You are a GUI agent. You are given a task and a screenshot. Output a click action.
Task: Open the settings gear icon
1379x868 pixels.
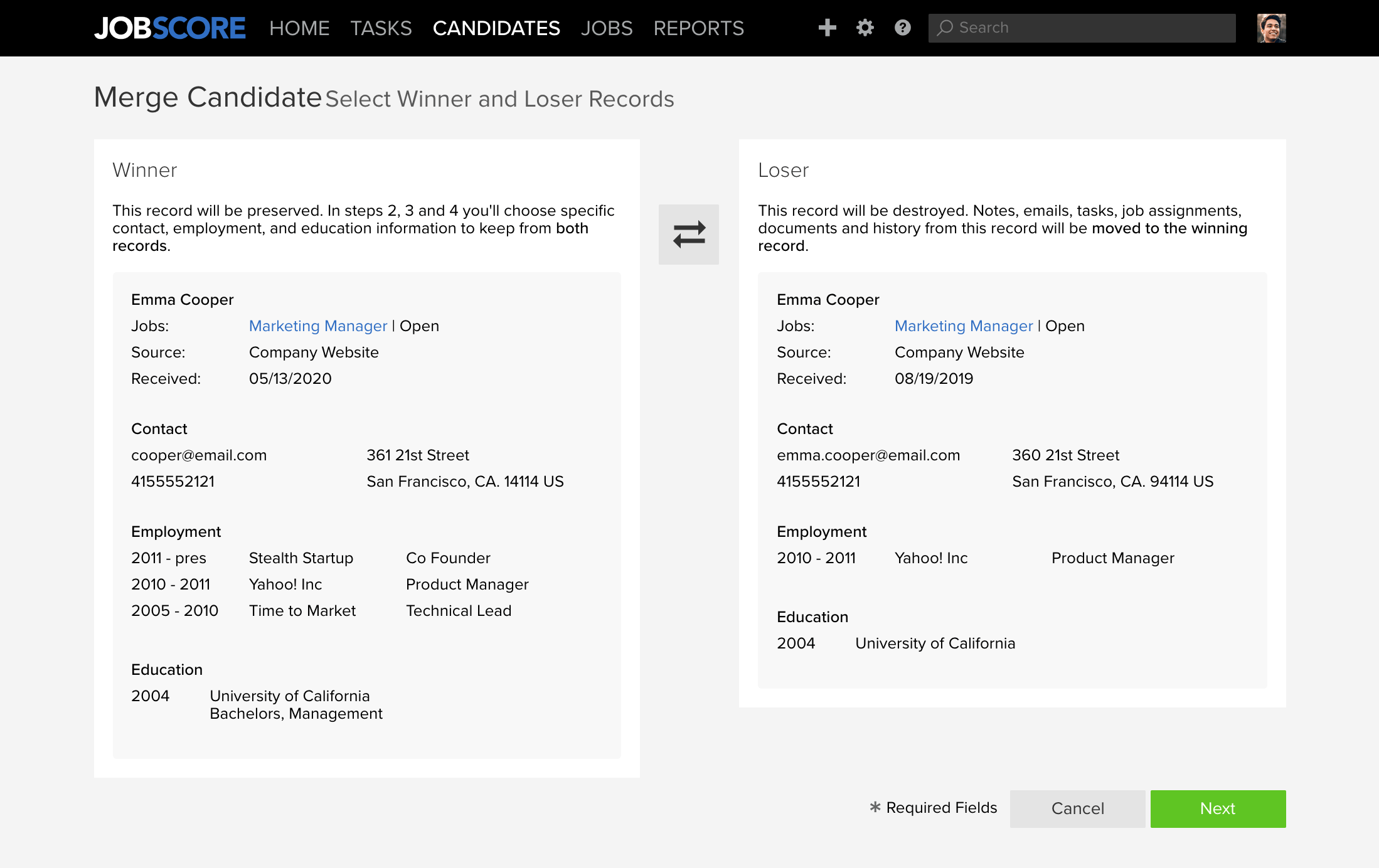click(x=865, y=28)
